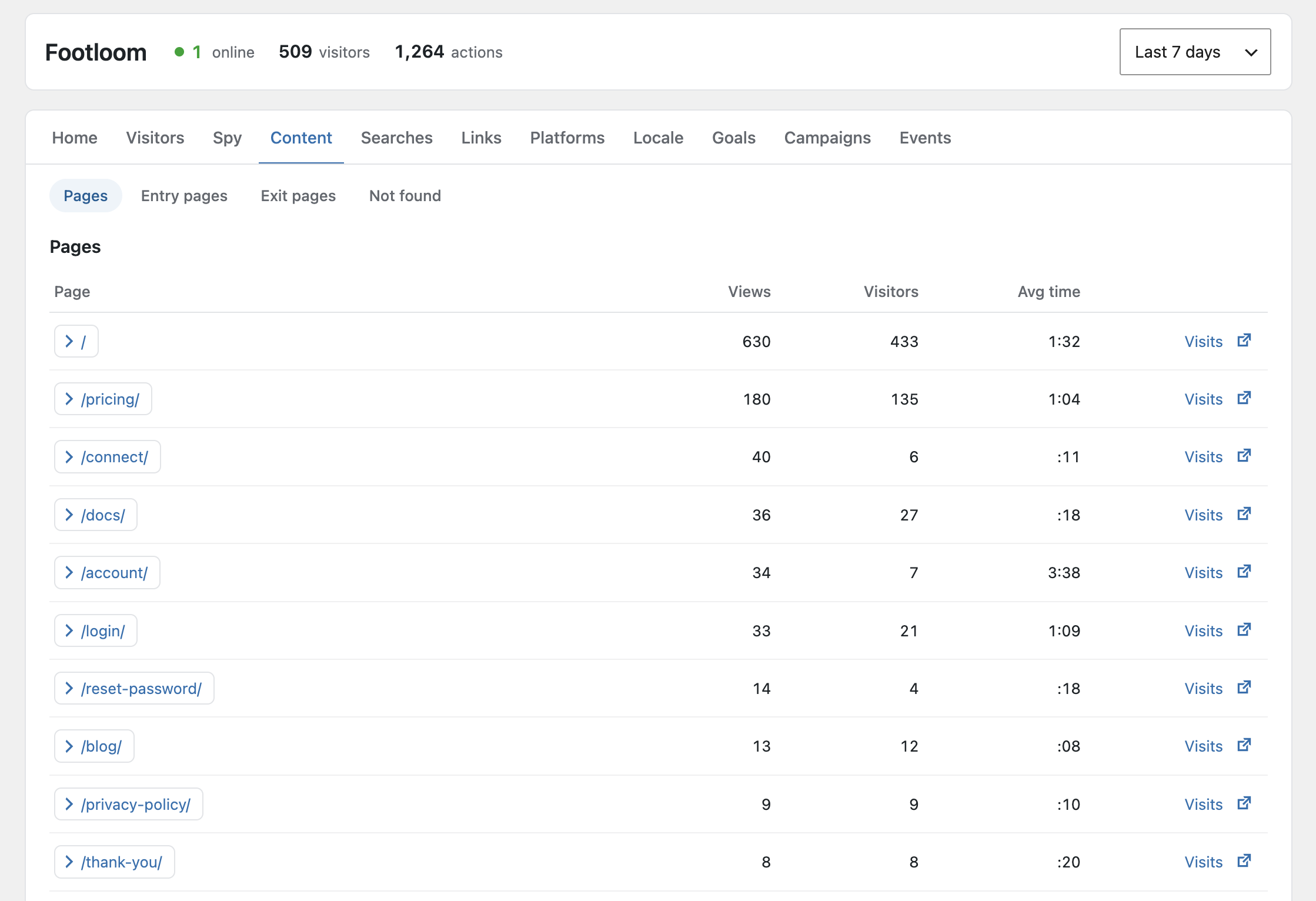The height and width of the screenshot is (901, 1316).
Task: Switch to the Visitors tab
Action: 155,138
